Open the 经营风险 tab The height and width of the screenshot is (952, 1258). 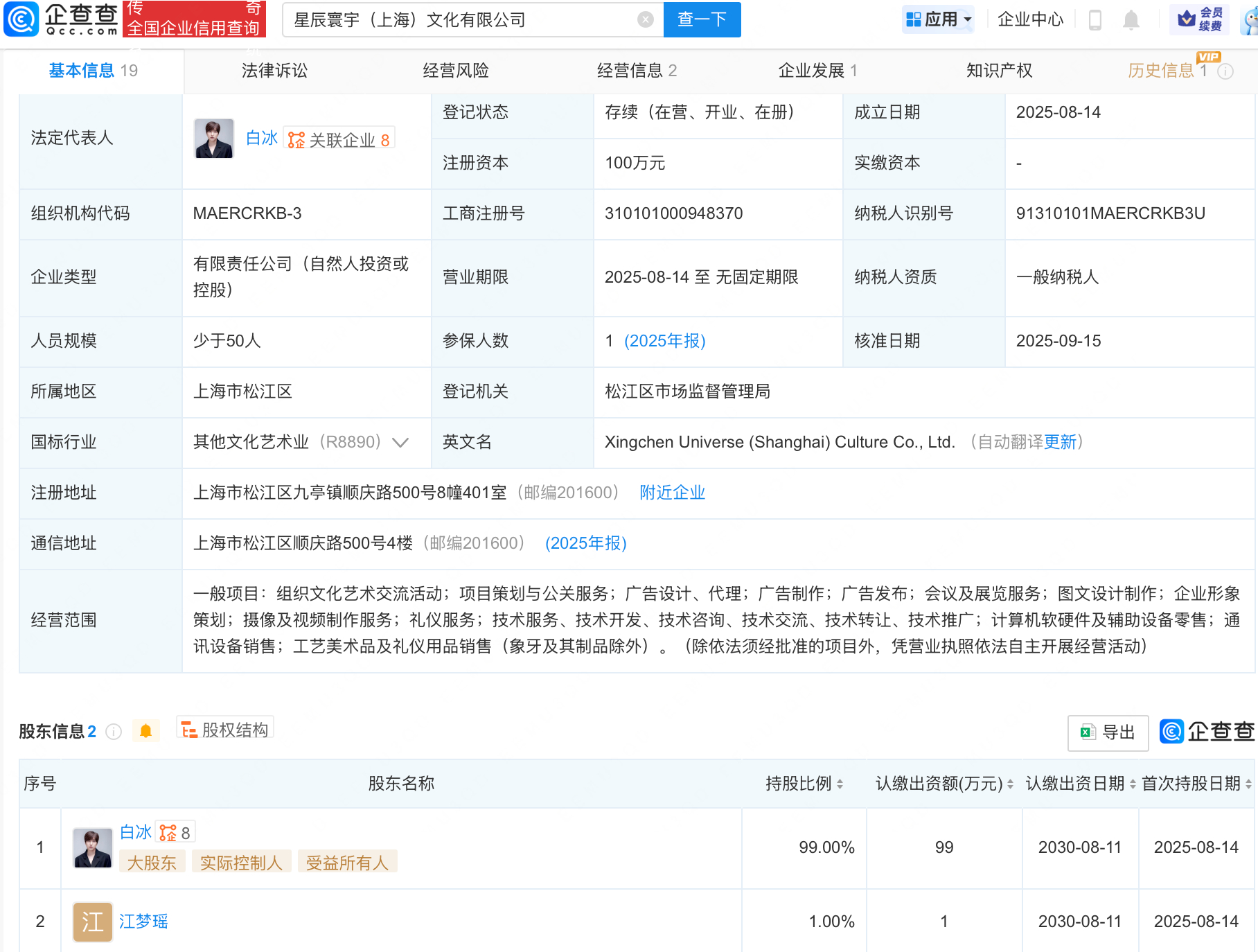click(455, 71)
